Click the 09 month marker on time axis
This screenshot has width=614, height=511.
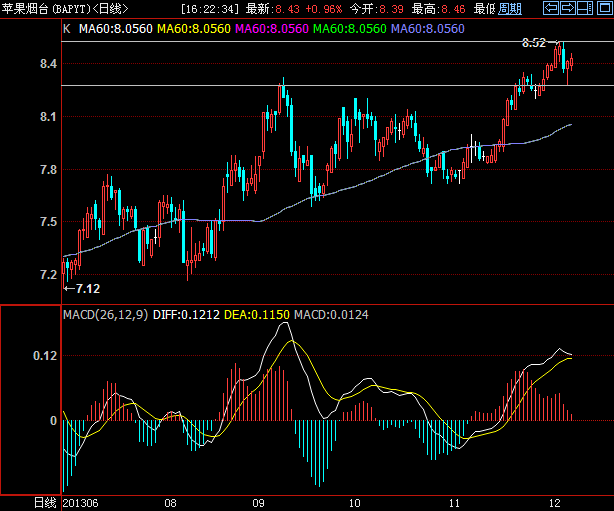(x=258, y=503)
